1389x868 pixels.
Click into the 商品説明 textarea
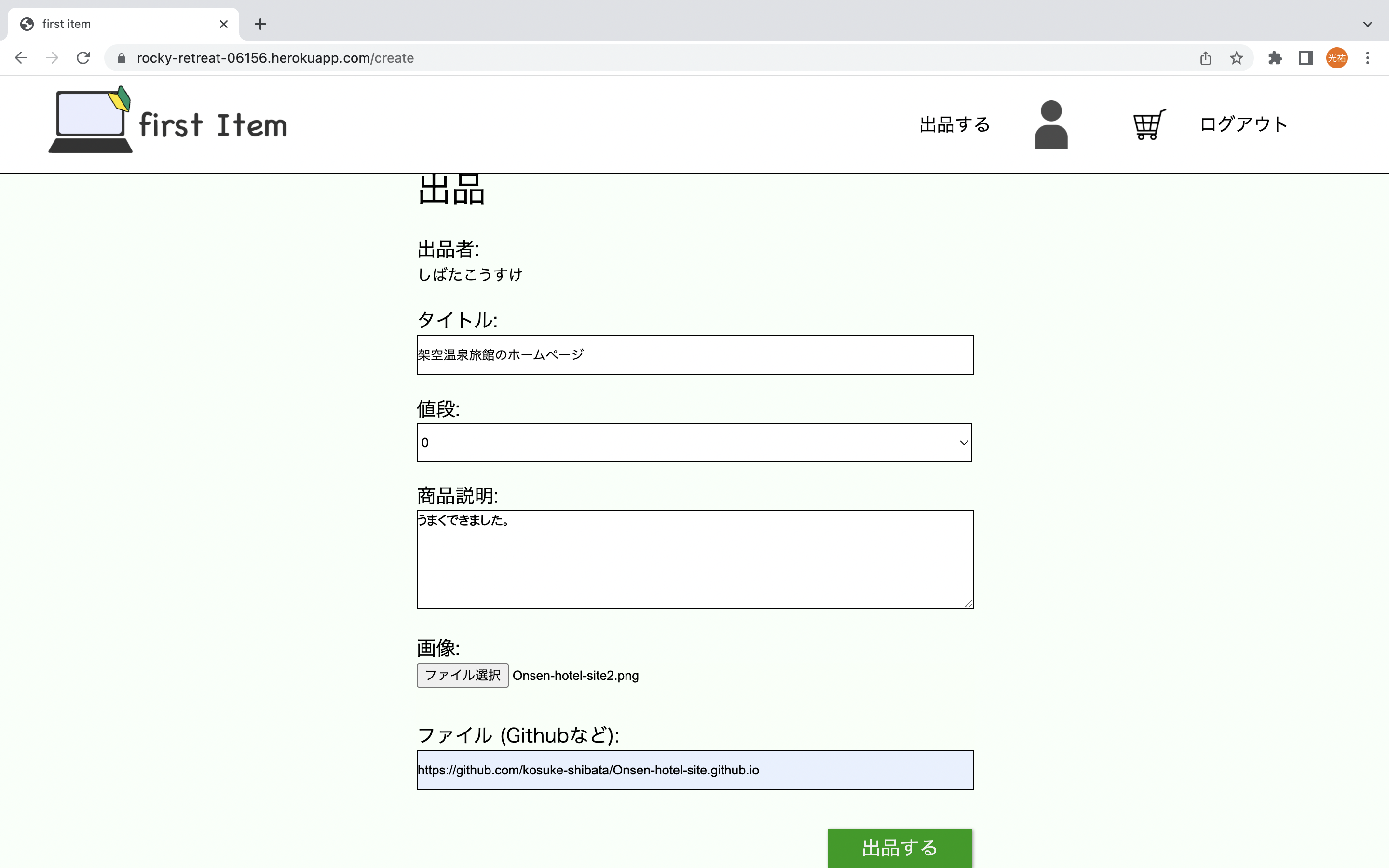coord(695,559)
